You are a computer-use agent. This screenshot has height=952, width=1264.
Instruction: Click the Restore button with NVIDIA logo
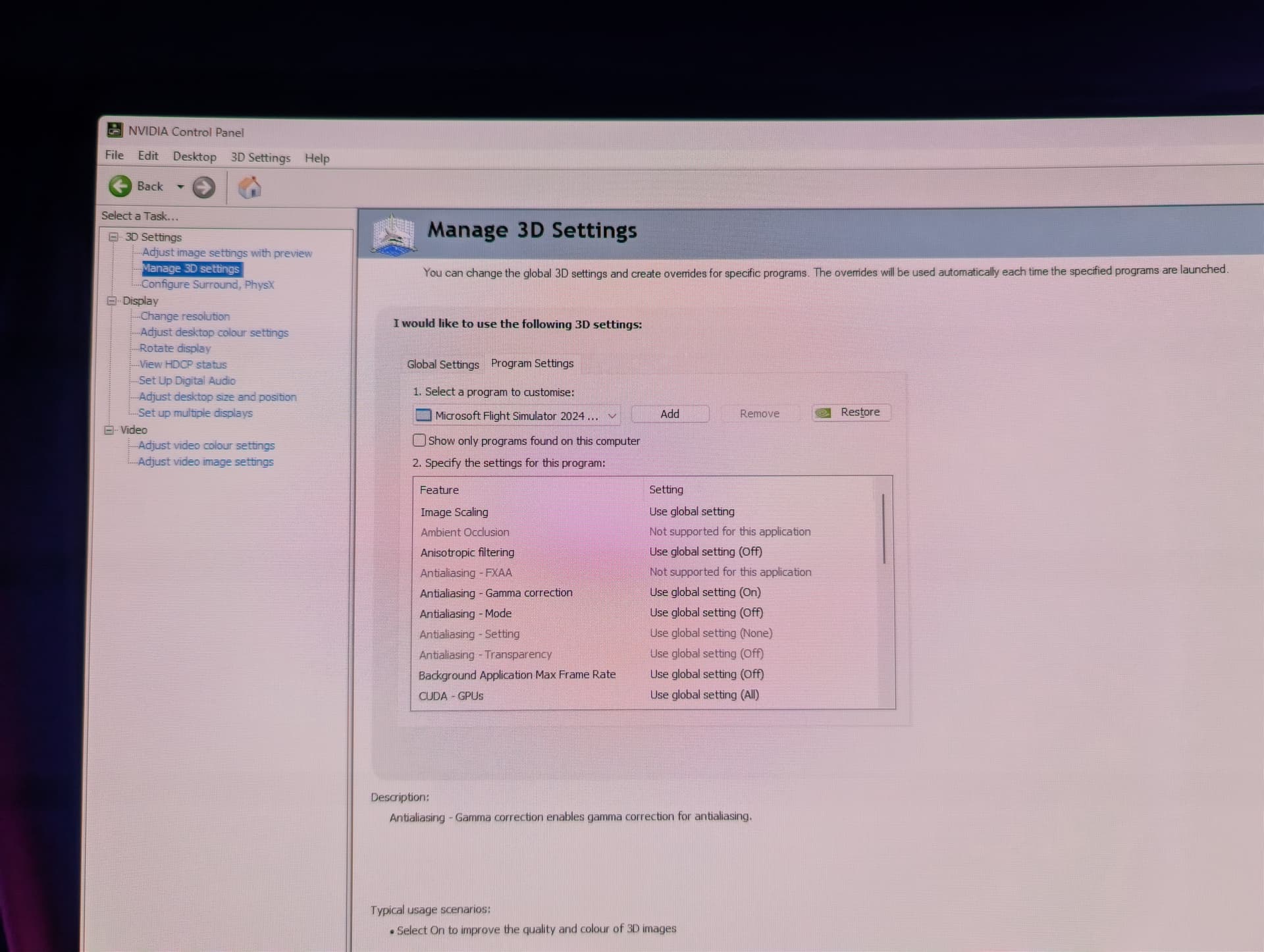click(851, 413)
